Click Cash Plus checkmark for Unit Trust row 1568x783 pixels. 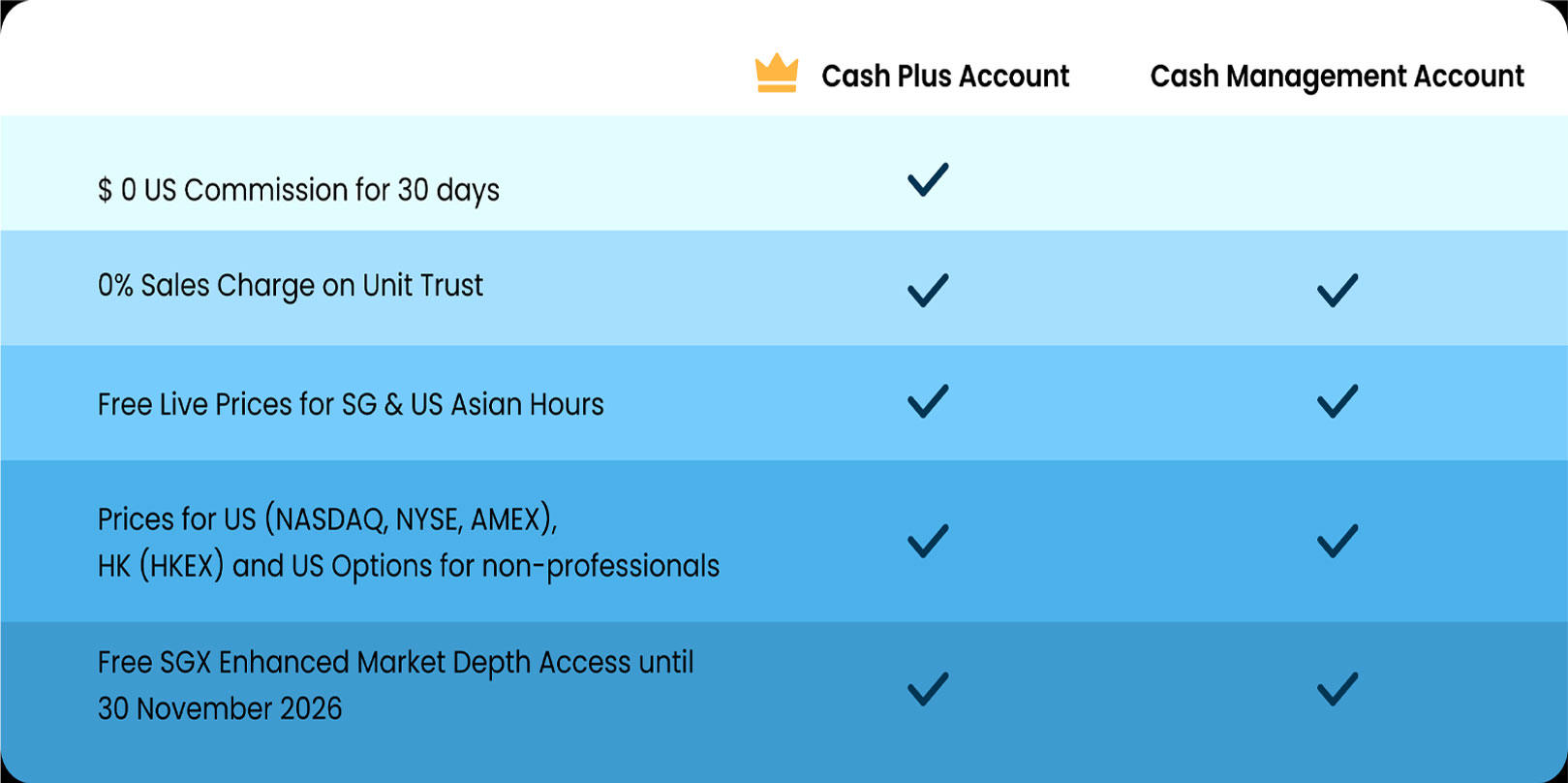928,290
